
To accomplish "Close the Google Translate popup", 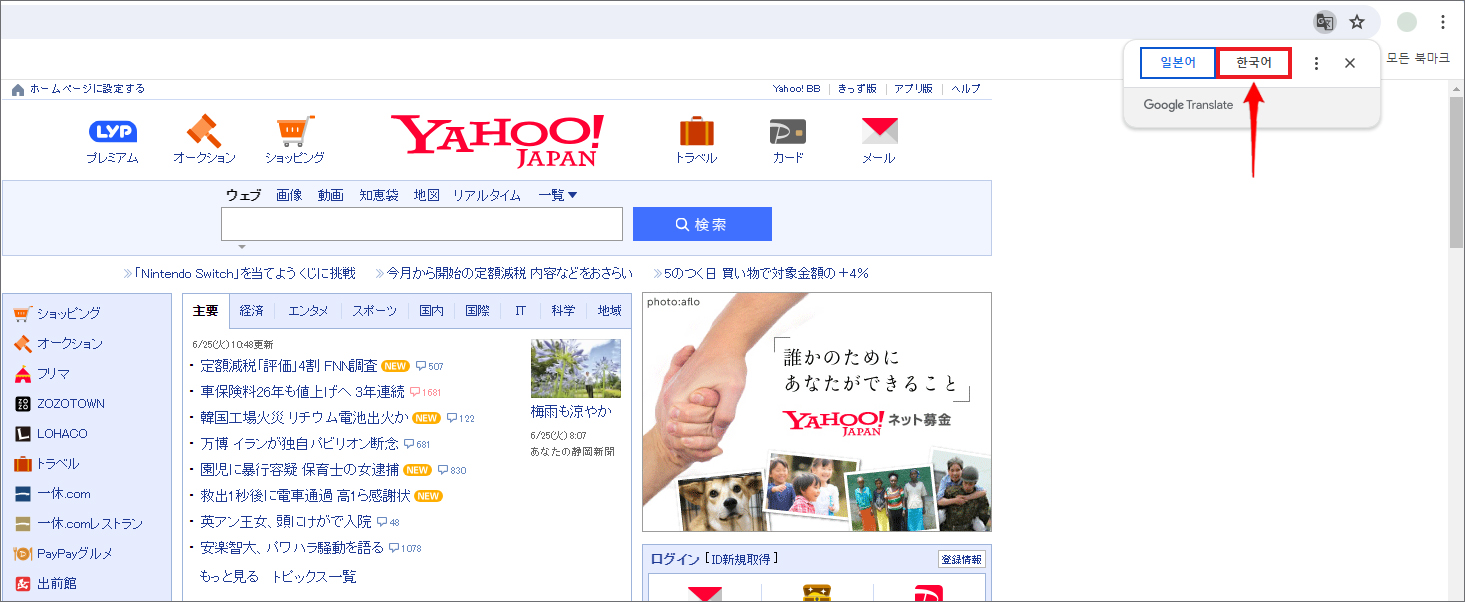I will point(1350,63).
